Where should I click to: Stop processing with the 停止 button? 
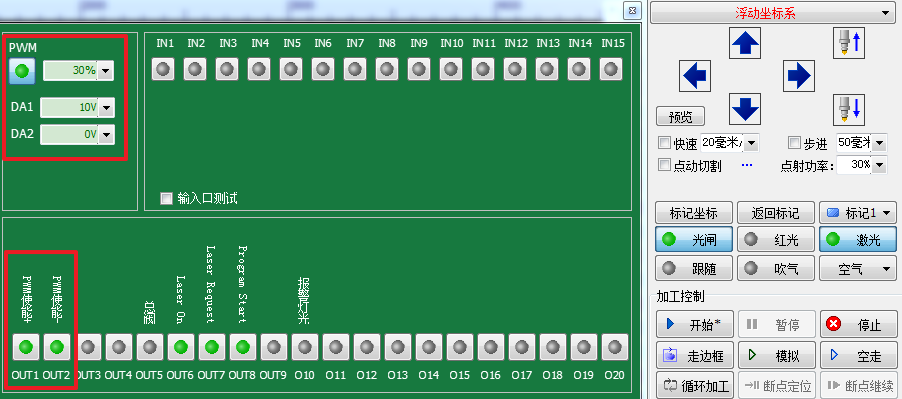(858, 325)
